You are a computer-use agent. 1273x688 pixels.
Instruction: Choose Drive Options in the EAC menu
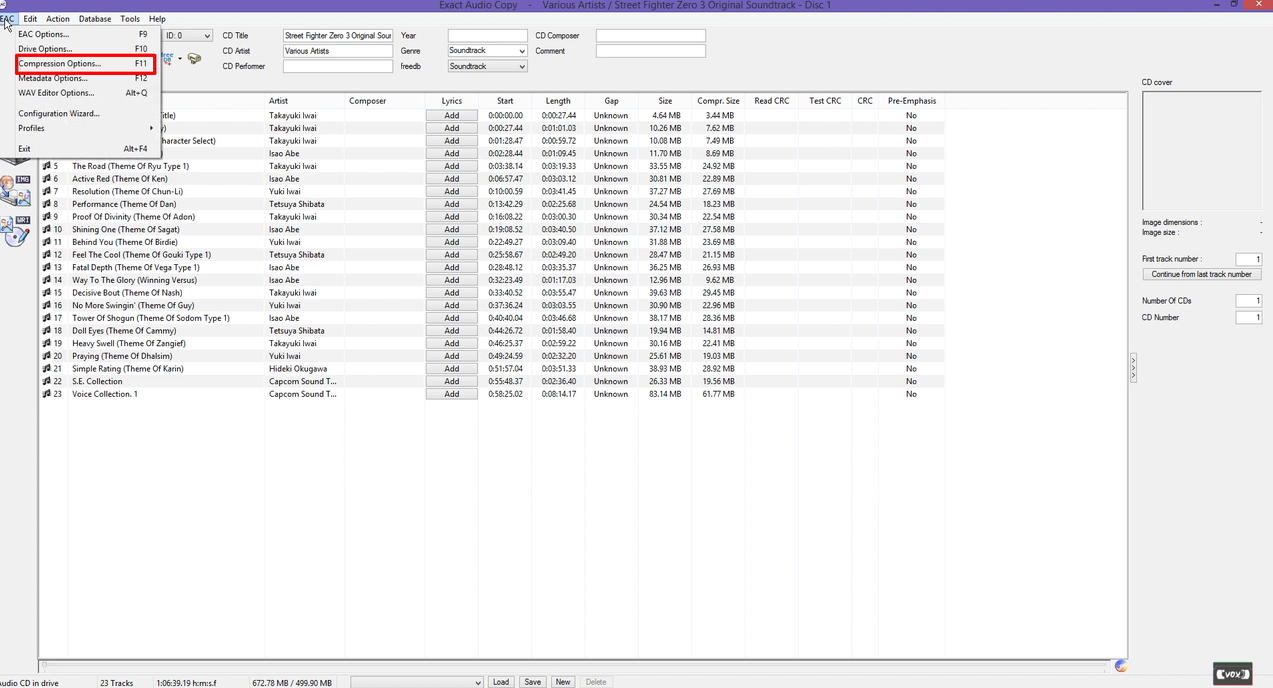(84, 49)
